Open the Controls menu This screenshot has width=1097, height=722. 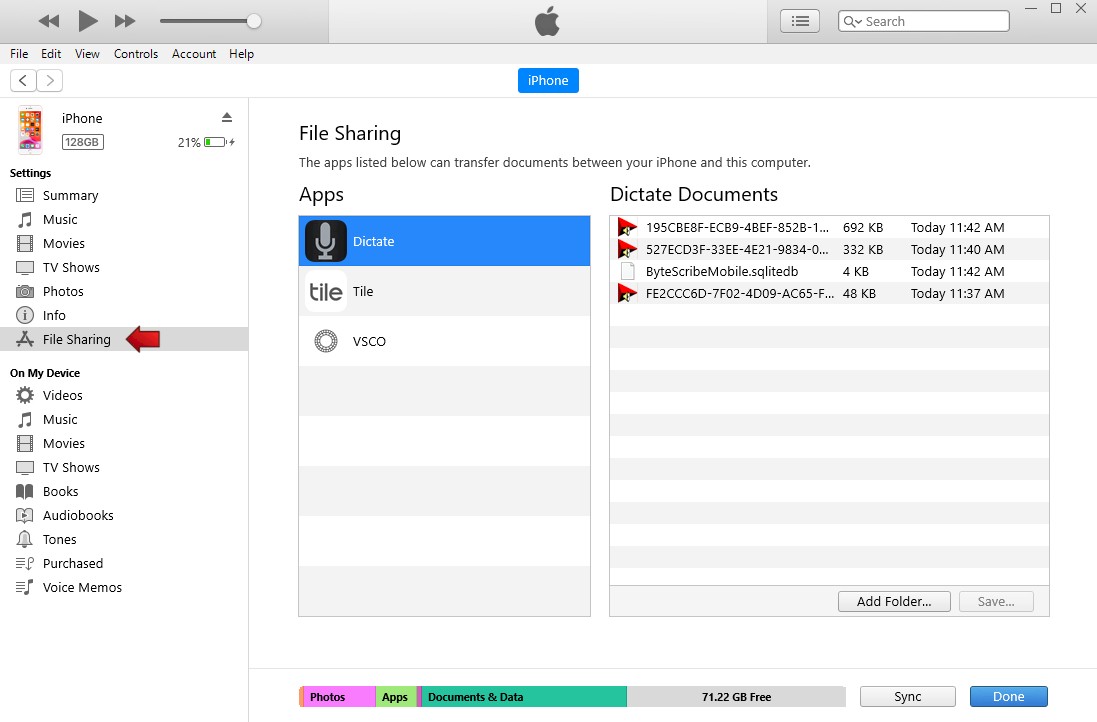click(x=136, y=54)
